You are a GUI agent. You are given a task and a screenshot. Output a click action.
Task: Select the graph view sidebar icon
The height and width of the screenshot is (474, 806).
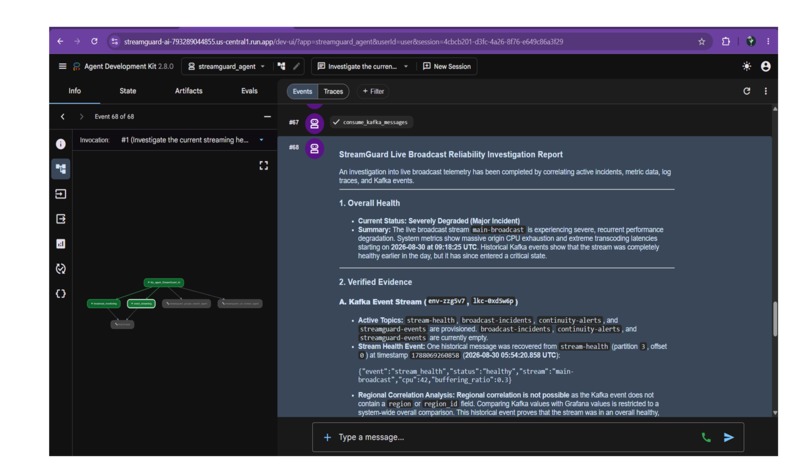click(x=61, y=169)
